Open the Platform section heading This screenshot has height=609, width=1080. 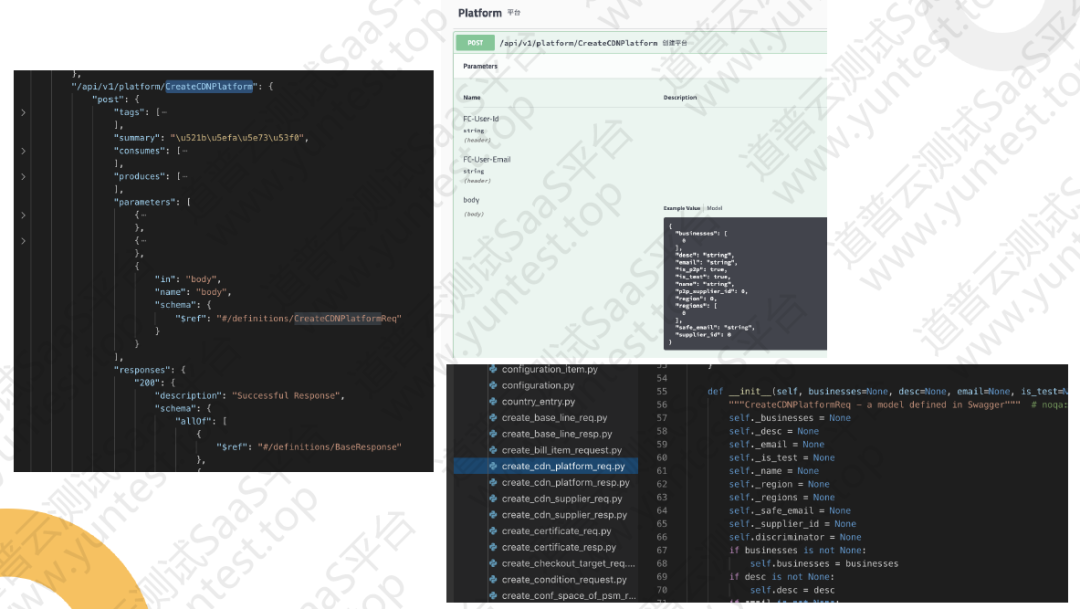click(480, 13)
